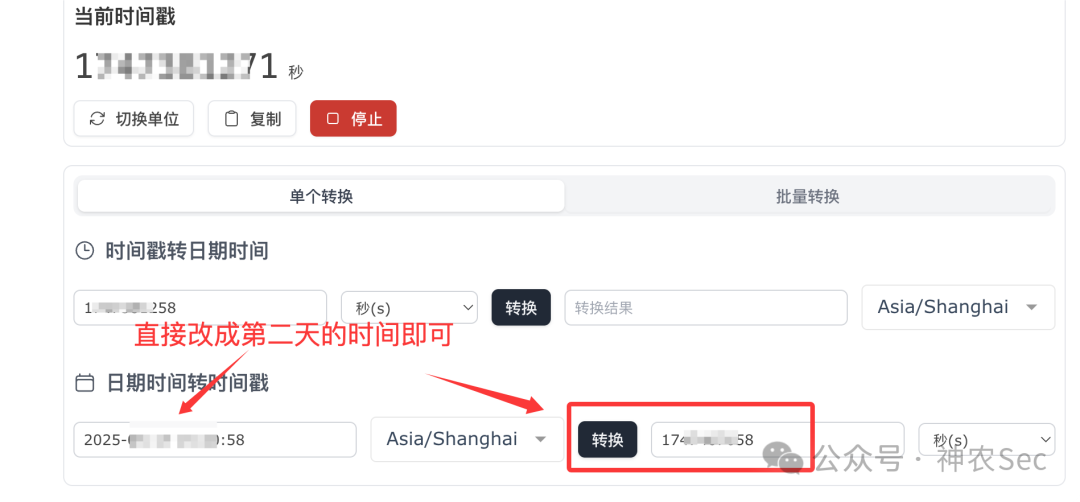Click the clock icon beside 时间戳转日期时间
The image size is (1080, 502).
coord(84,251)
